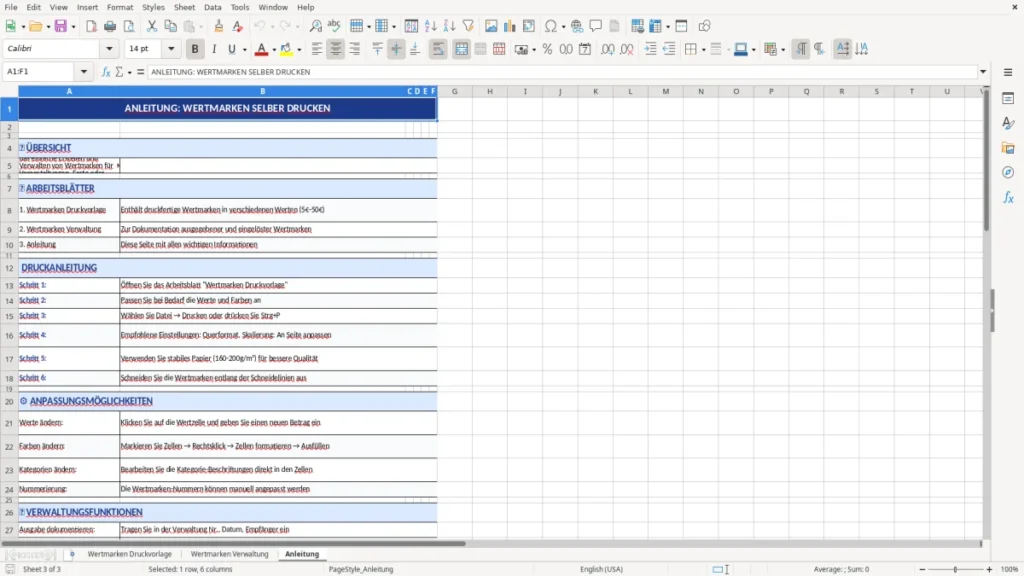The image size is (1024, 576).
Task: Insert a comment
Action: point(596,26)
